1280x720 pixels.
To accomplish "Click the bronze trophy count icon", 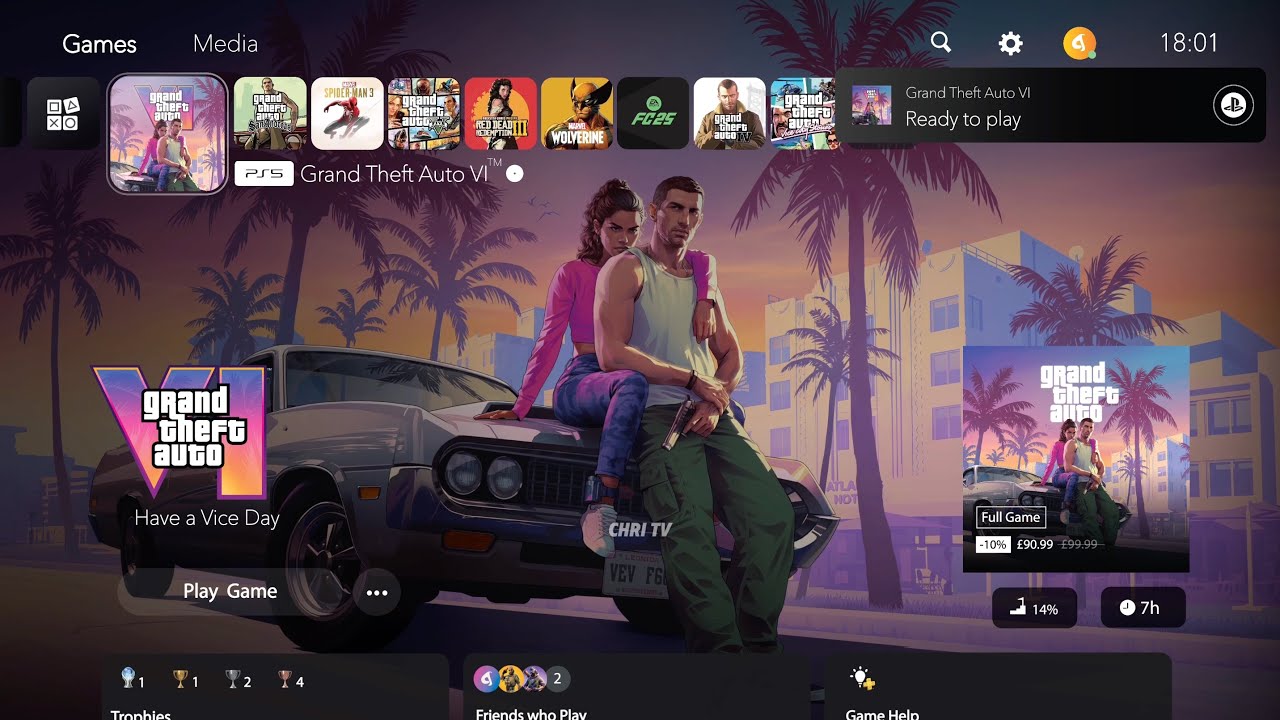I will (285, 679).
